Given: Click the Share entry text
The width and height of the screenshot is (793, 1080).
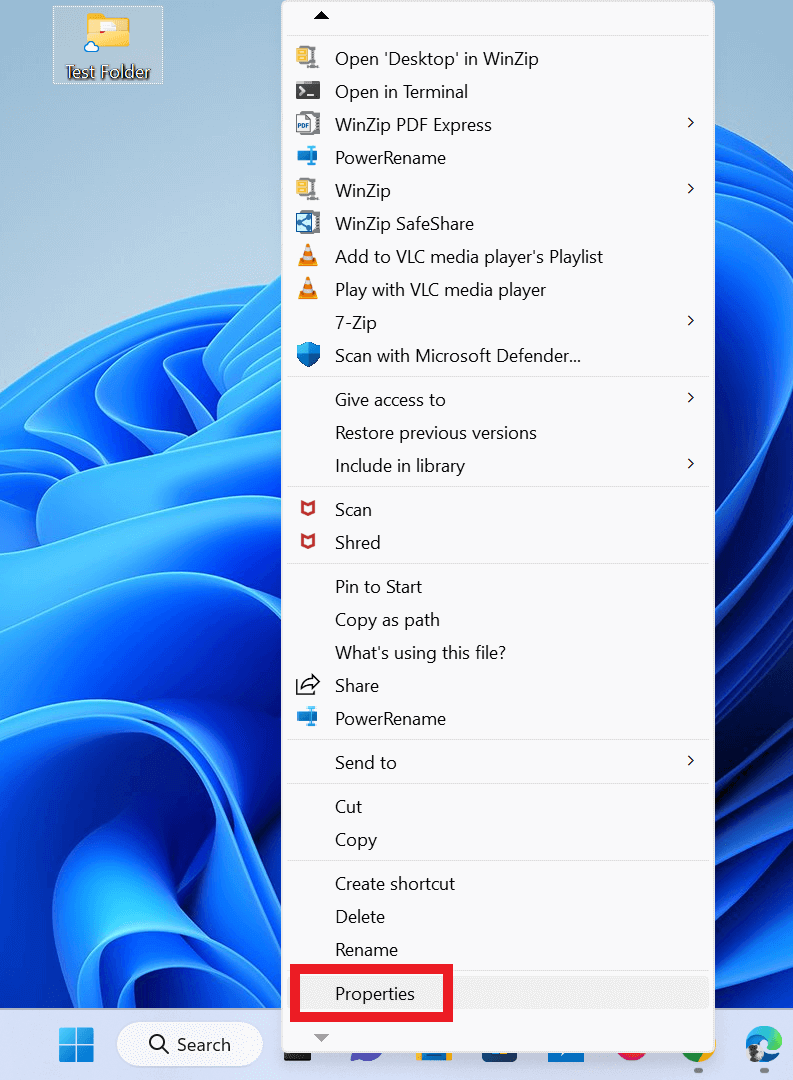Looking at the screenshot, I should click(357, 686).
